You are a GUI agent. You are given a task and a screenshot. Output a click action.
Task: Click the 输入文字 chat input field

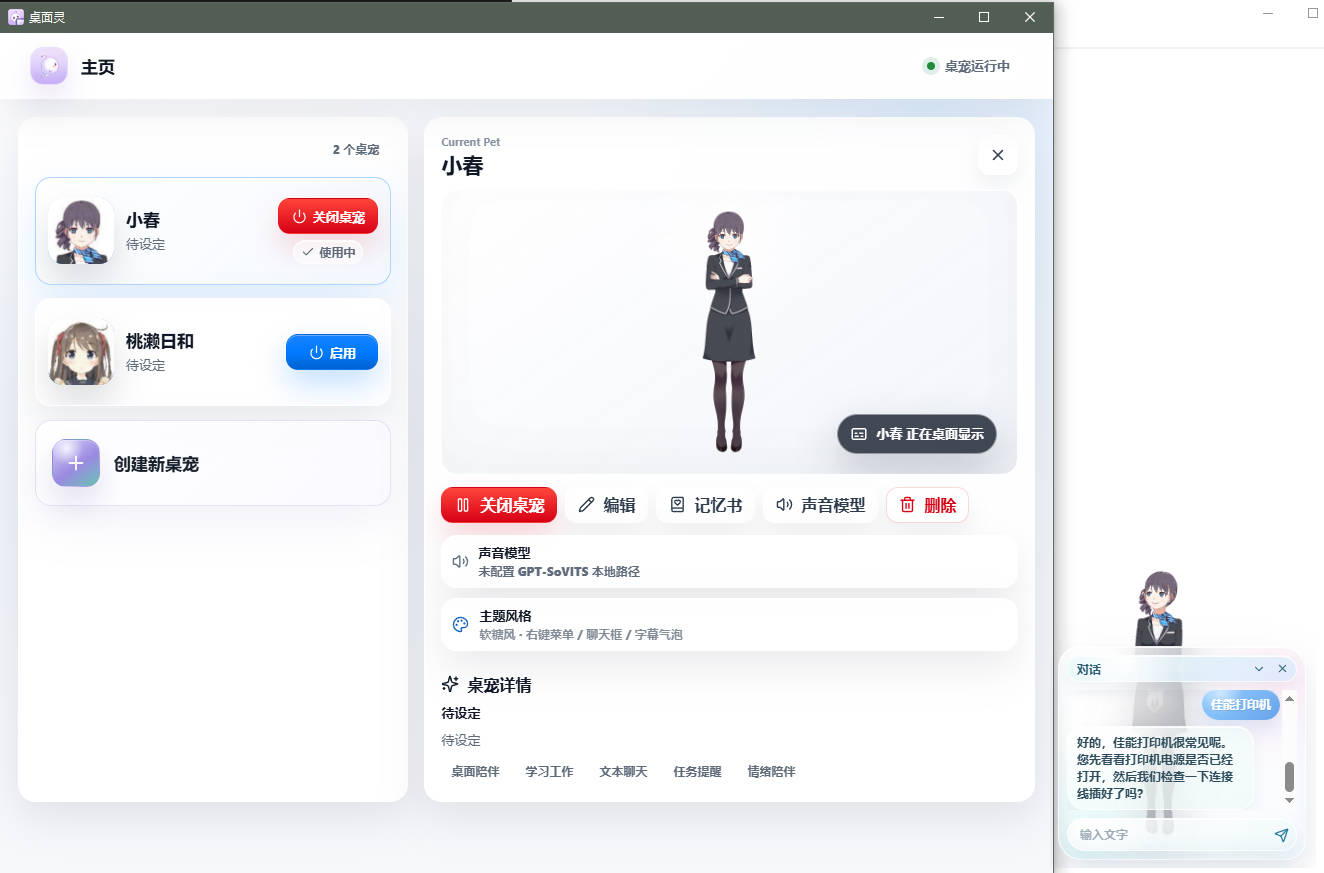(x=1166, y=834)
